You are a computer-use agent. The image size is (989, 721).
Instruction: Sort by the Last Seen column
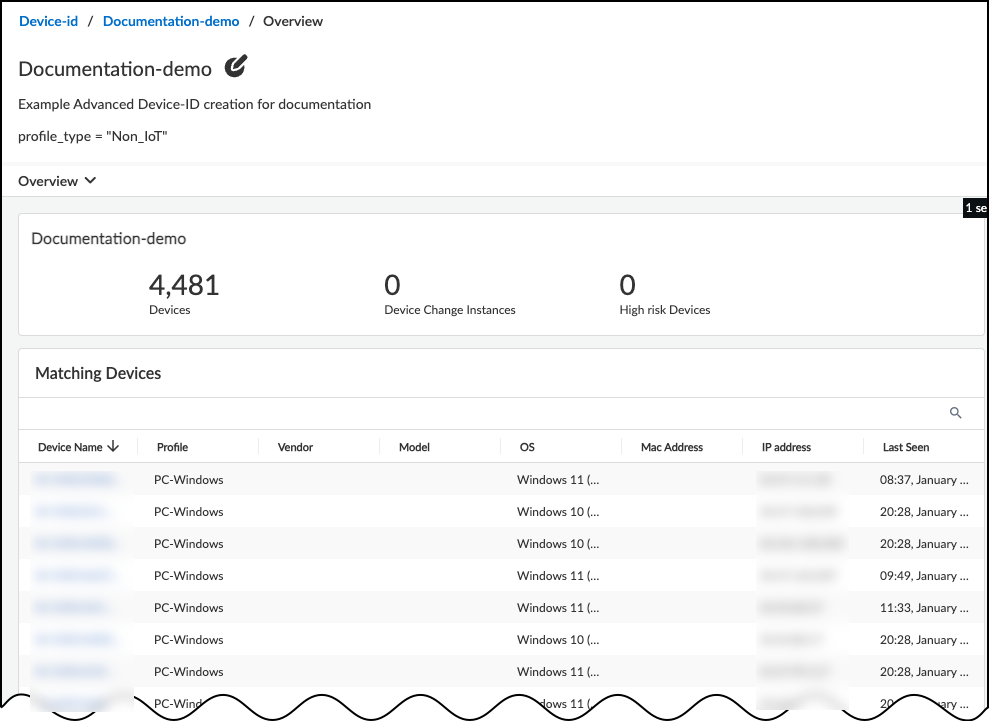pos(905,447)
